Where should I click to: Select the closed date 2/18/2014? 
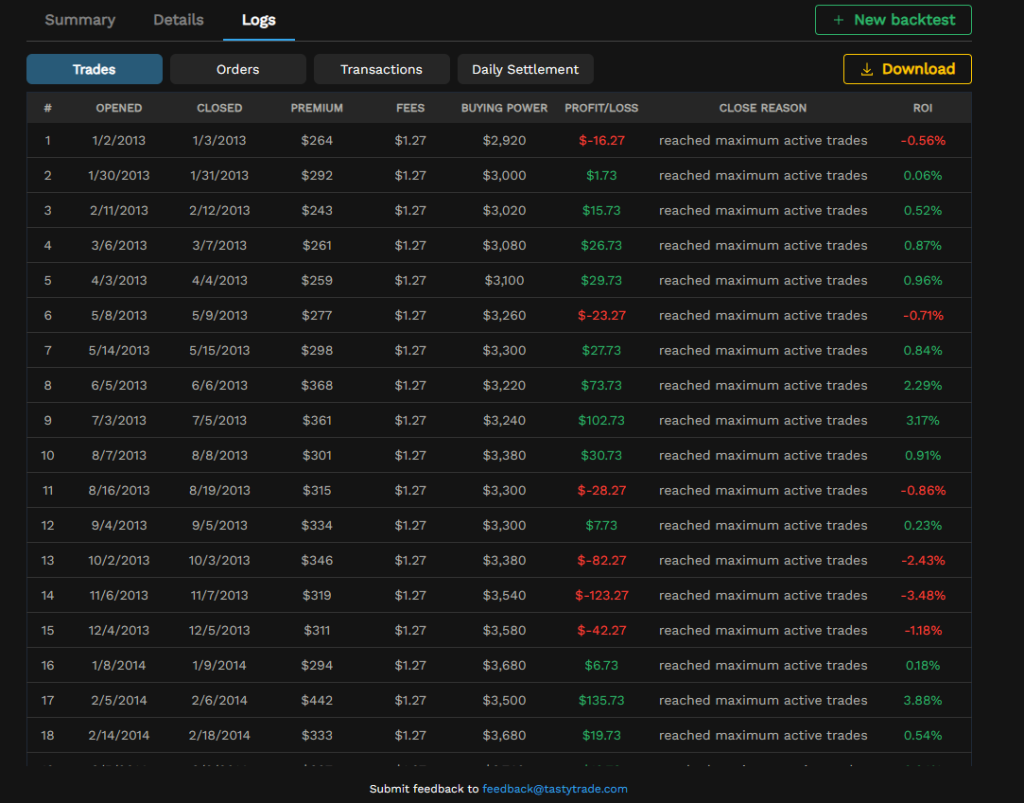(219, 736)
